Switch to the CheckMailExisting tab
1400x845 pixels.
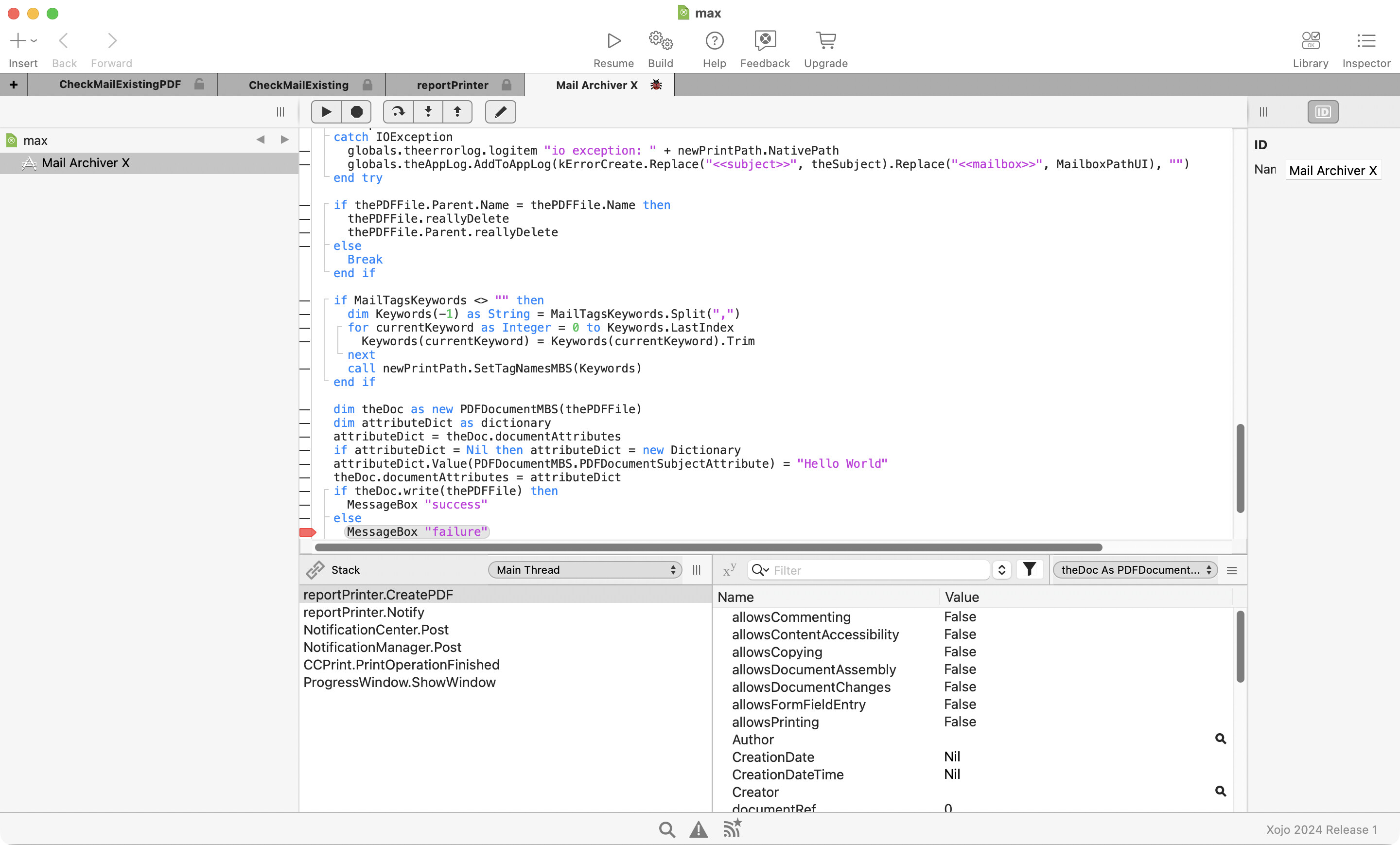point(298,85)
